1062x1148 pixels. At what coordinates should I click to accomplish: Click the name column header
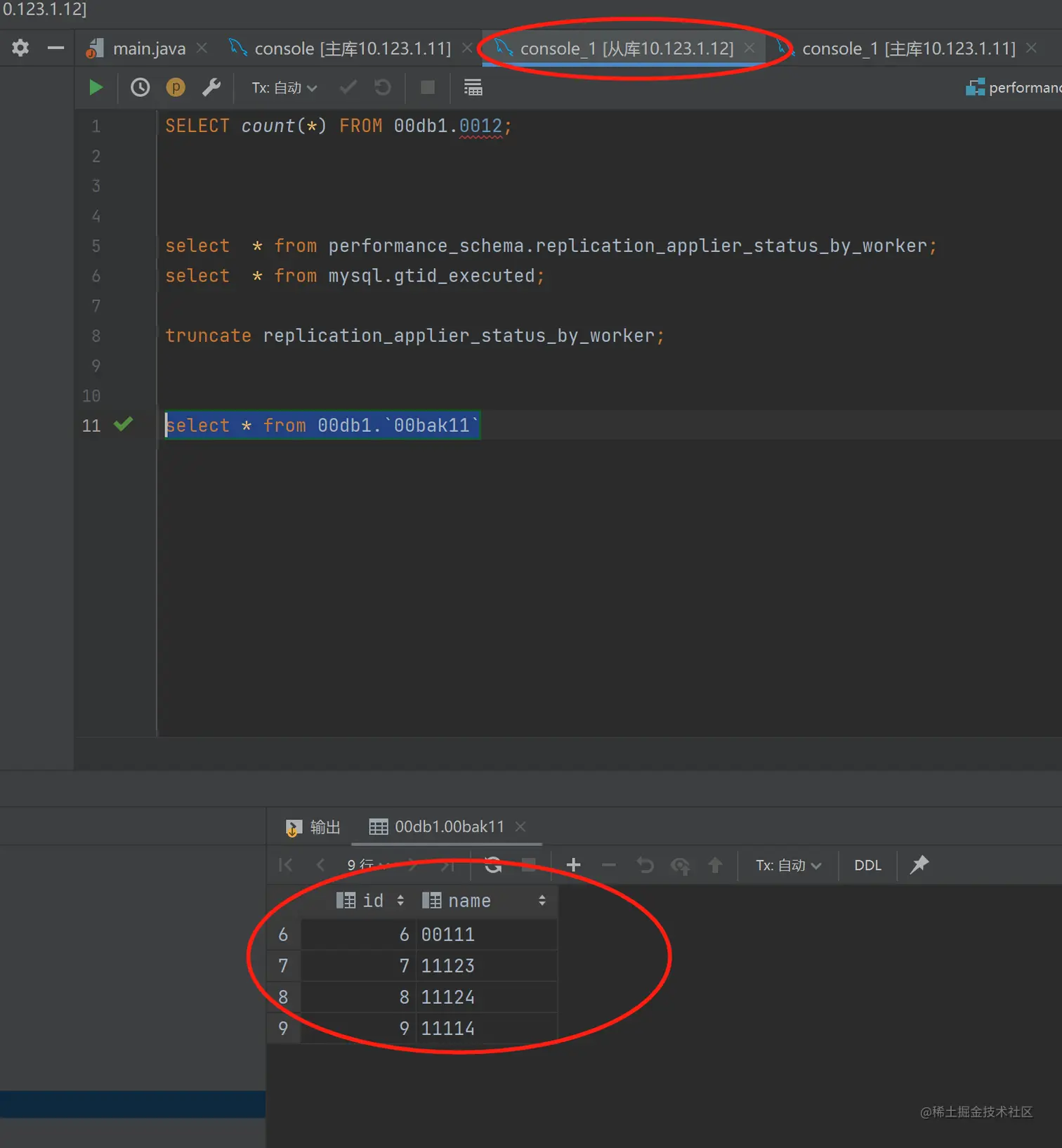click(x=487, y=900)
